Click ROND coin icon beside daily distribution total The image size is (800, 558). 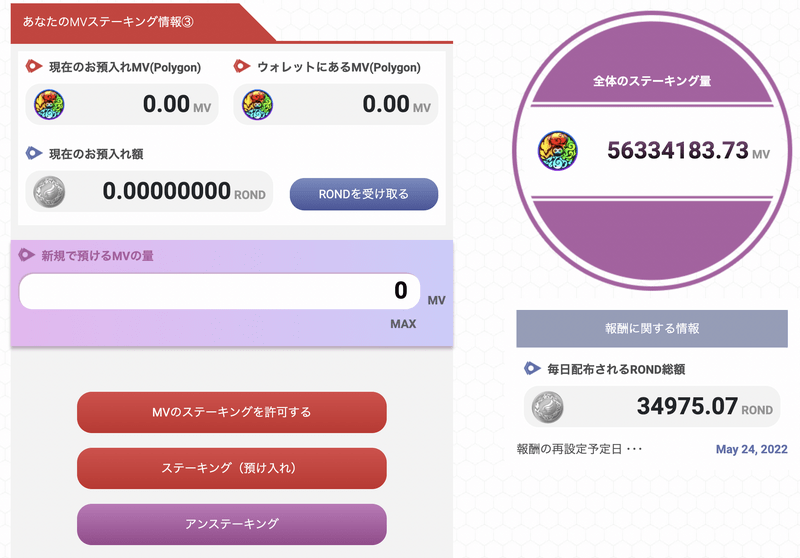[547, 406]
